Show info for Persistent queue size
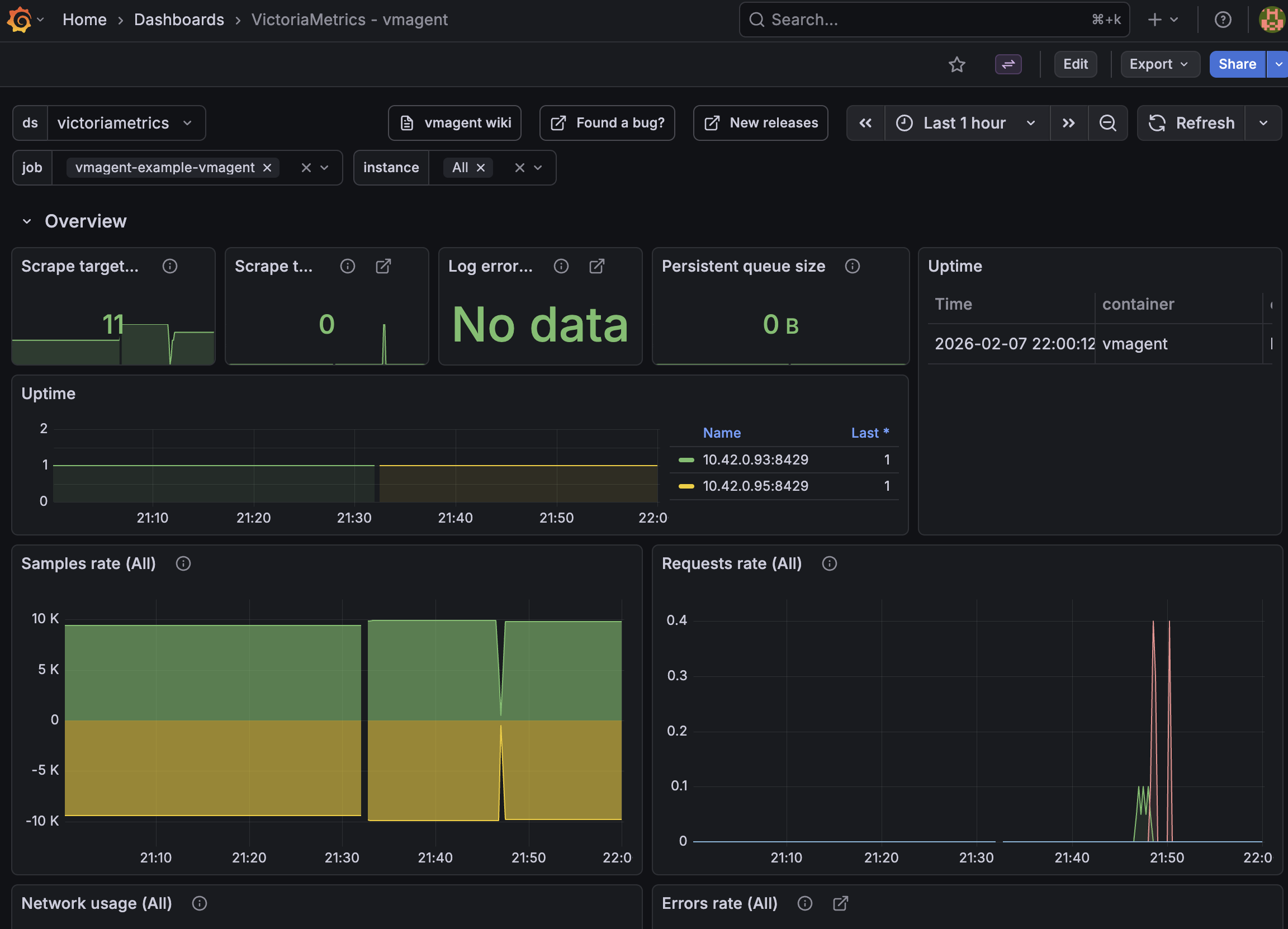The image size is (1288, 929). click(x=852, y=266)
